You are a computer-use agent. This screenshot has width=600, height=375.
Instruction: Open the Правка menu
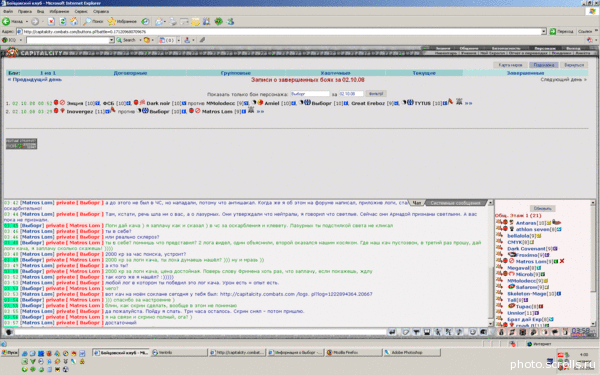(24, 11)
